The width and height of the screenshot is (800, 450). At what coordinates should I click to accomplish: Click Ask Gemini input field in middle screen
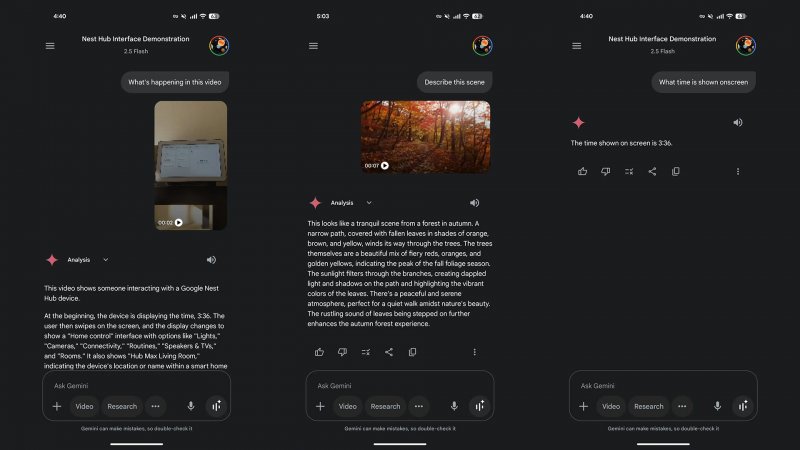click(399, 386)
